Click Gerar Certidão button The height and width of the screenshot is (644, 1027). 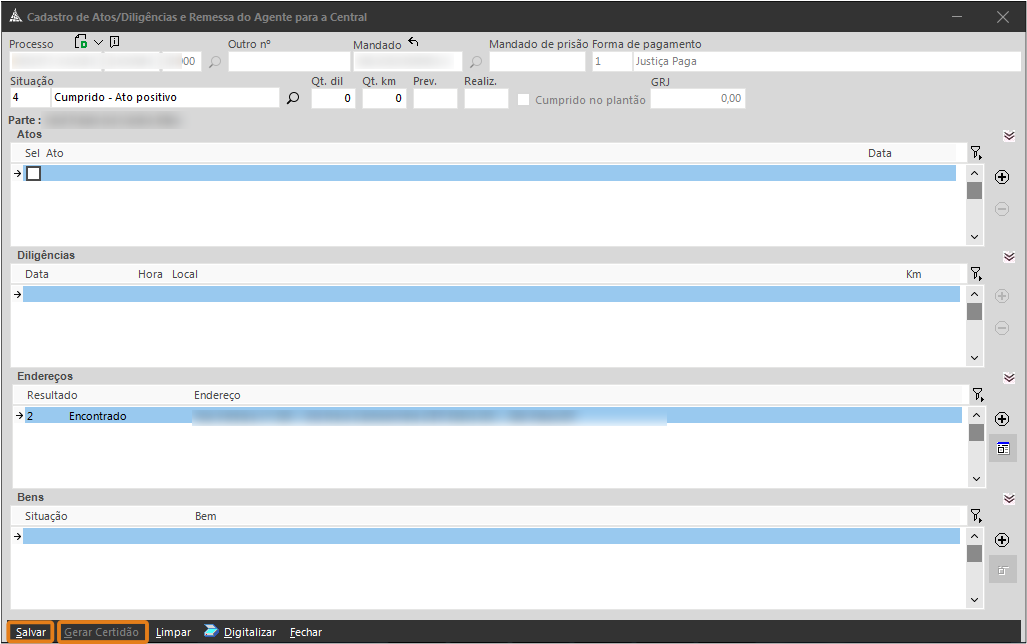tap(102, 632)
